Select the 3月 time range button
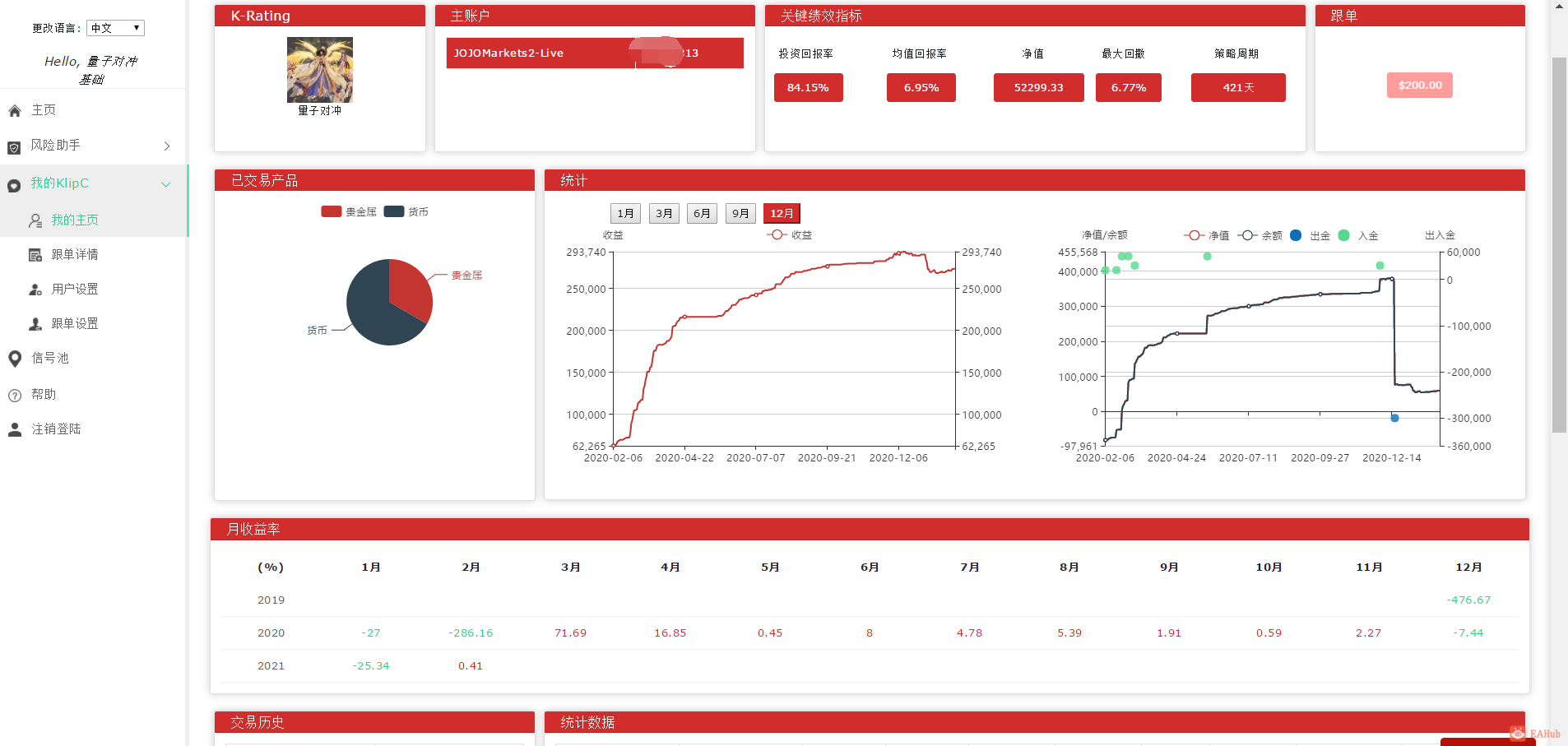Image resolution: width=1568 pixels, height=746 pixels. pyautogui.click(x=664, y=214)
